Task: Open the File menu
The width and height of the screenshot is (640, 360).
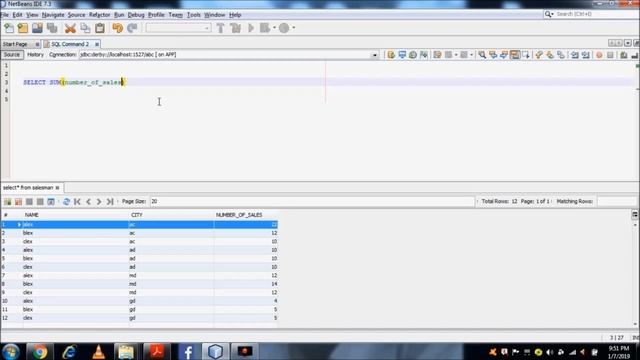Action: (4, 15)
